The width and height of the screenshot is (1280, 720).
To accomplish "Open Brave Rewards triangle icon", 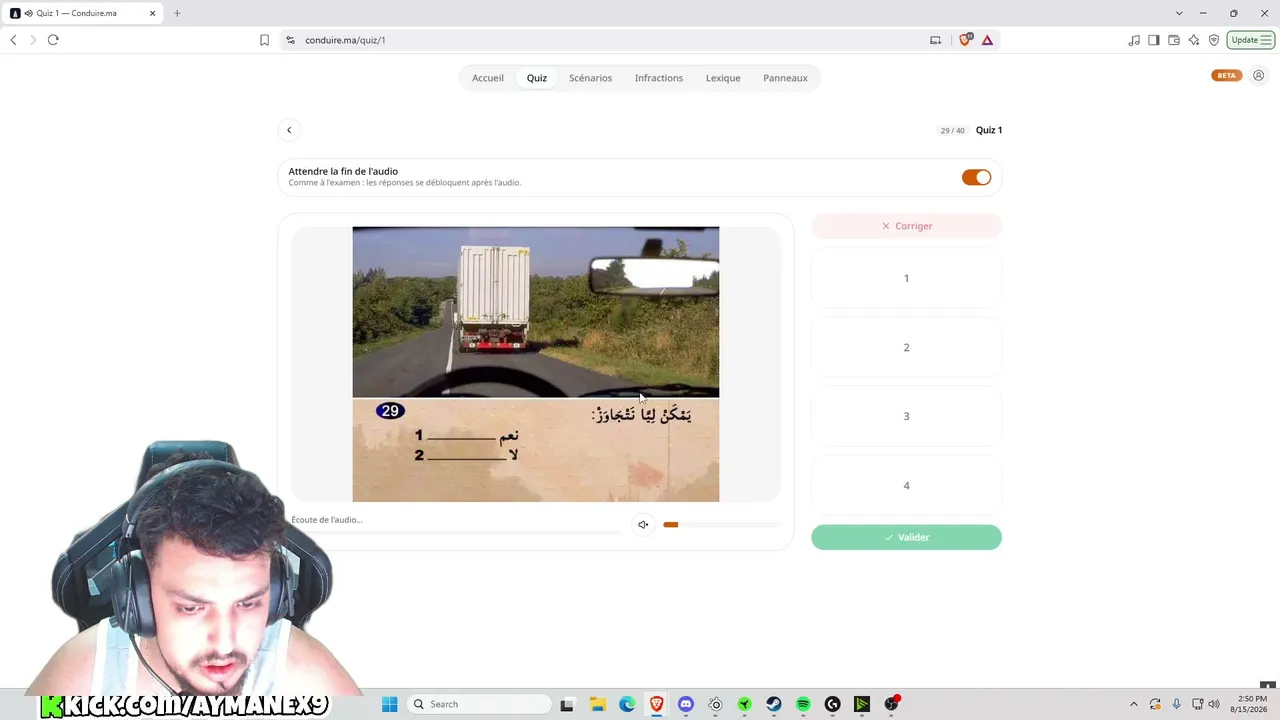I will click(987, 40).
